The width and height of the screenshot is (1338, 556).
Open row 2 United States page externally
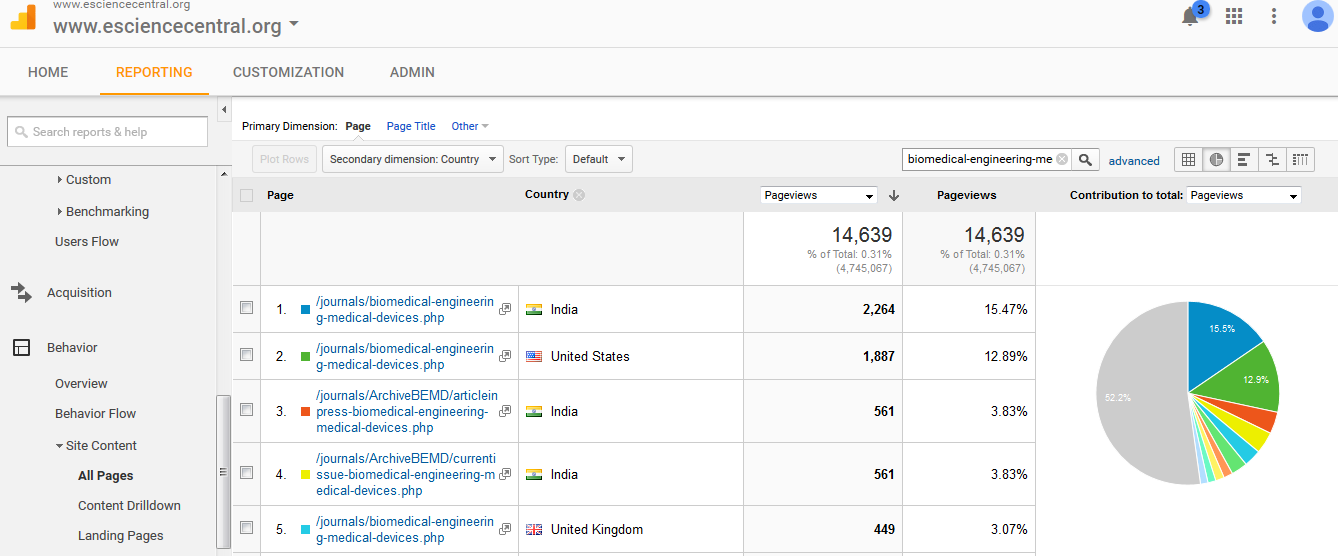[505, 356]
